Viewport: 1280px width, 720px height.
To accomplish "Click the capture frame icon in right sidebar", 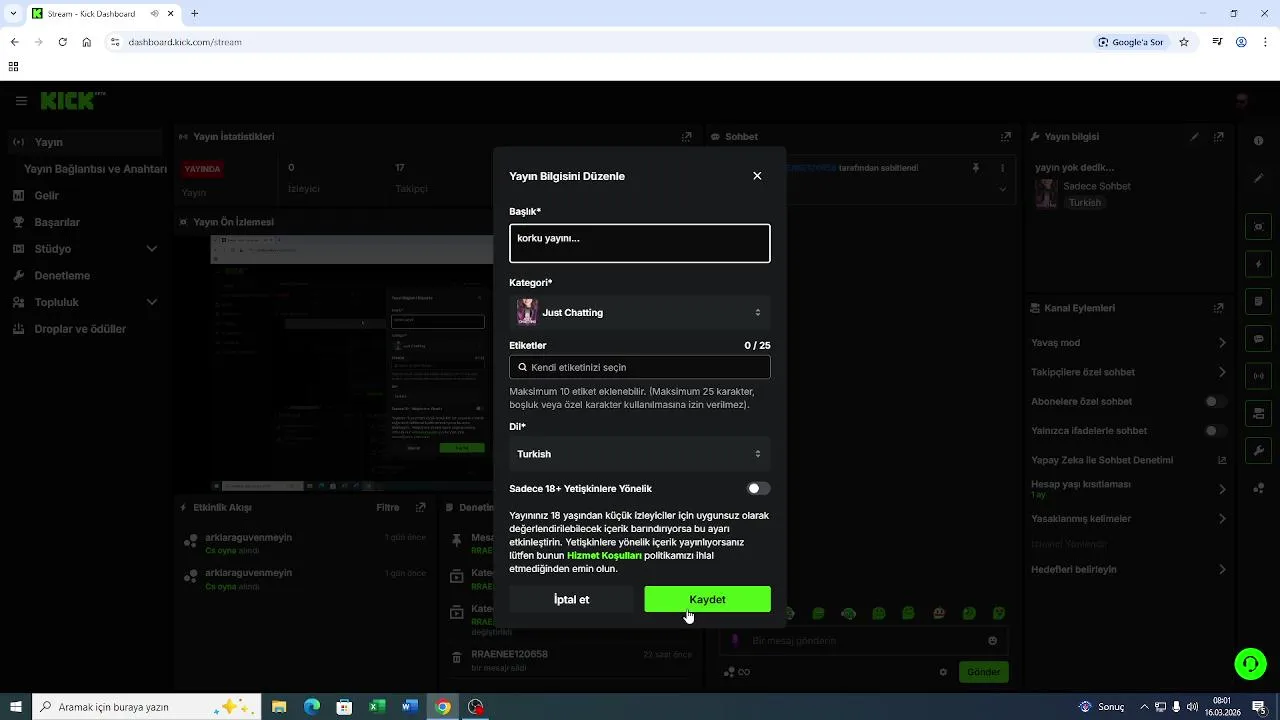I will point(1258,228).
